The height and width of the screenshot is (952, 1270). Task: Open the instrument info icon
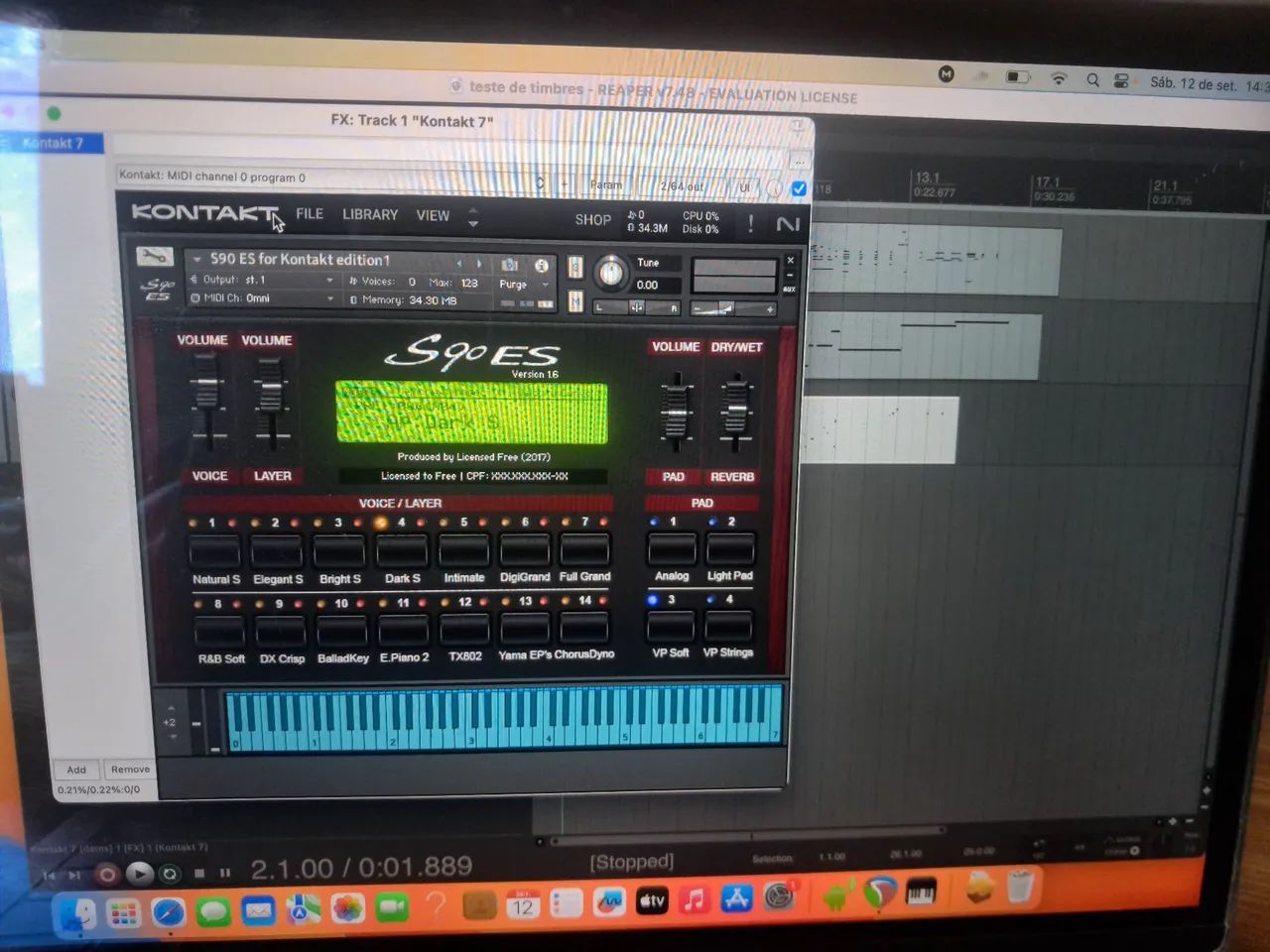pyautogui.click(x=542, y=266)
